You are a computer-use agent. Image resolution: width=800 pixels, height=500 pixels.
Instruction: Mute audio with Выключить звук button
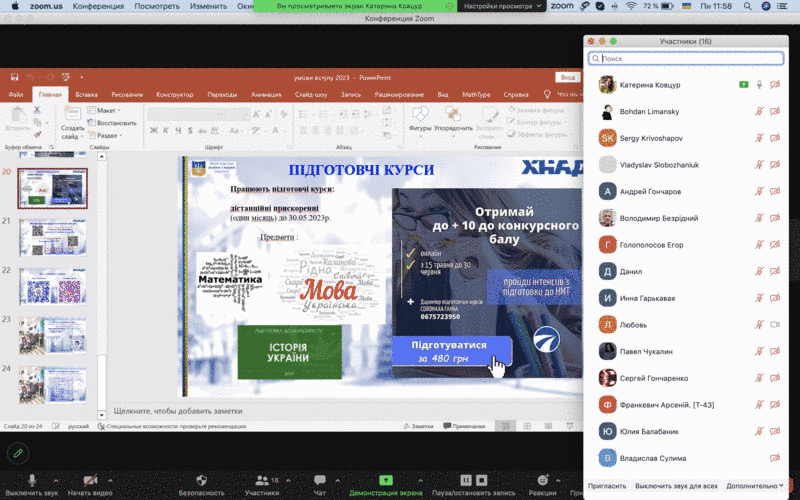32,485
